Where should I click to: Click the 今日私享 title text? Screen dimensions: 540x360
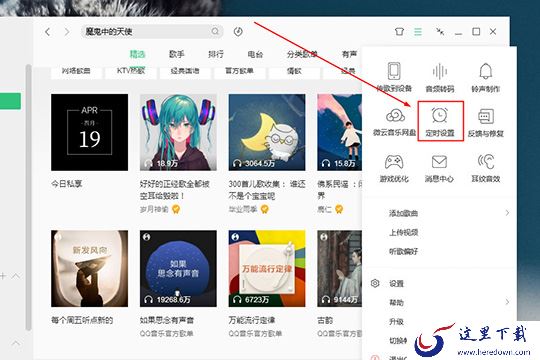tap(67, 184)
